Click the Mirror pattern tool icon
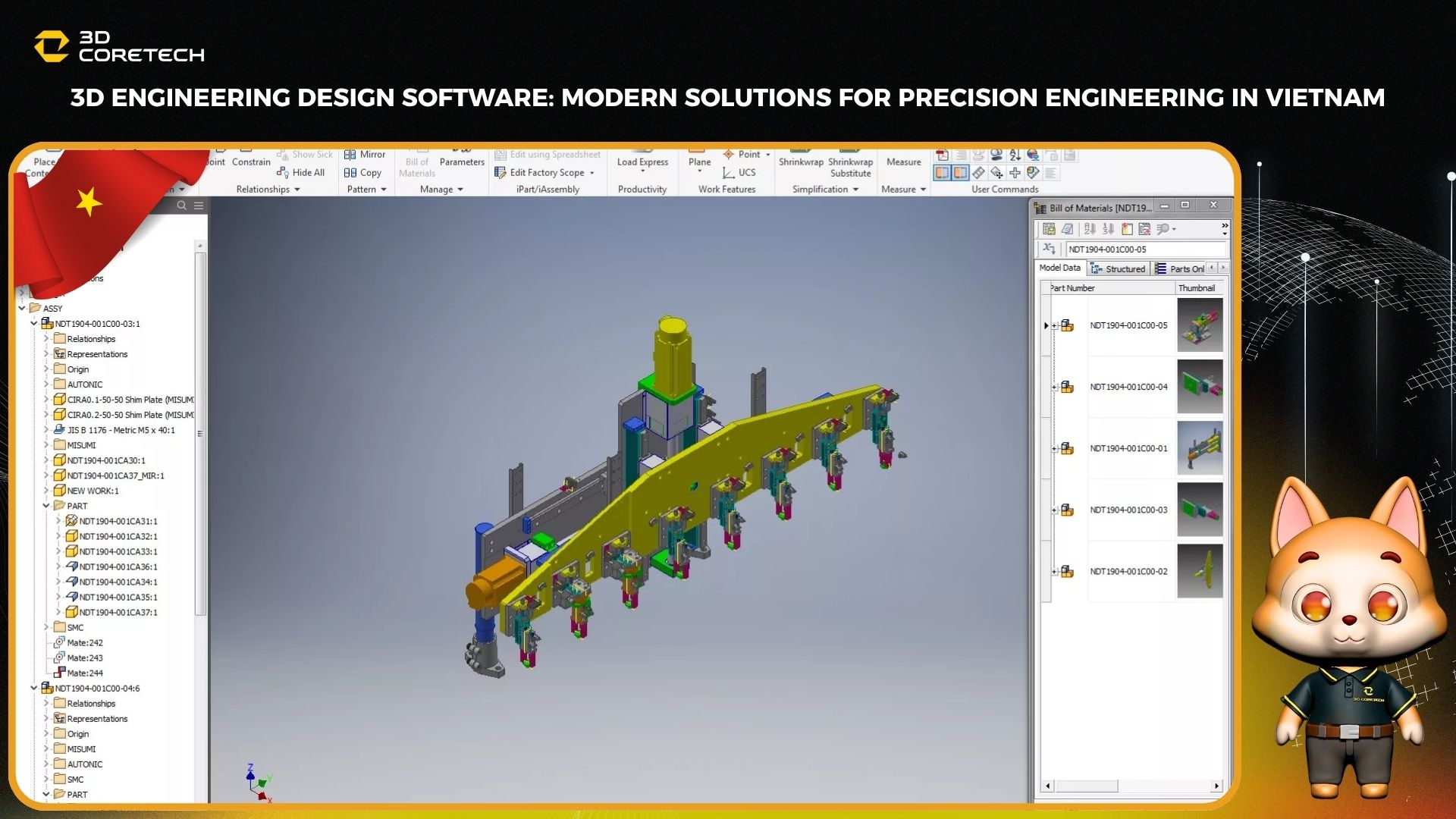The image size is (1456, 819). [350, 155]
